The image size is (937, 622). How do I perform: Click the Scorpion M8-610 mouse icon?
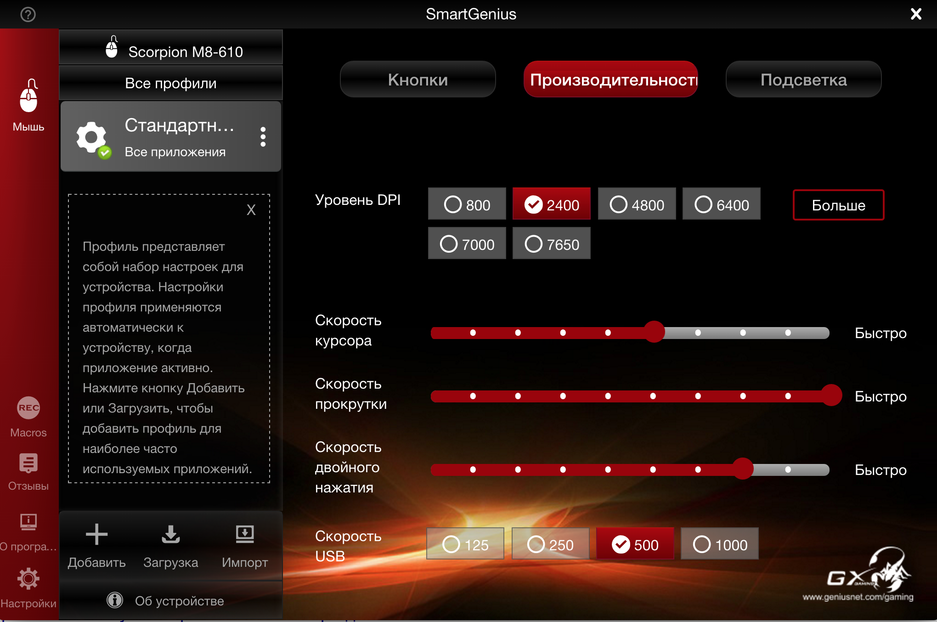[112, 47]
